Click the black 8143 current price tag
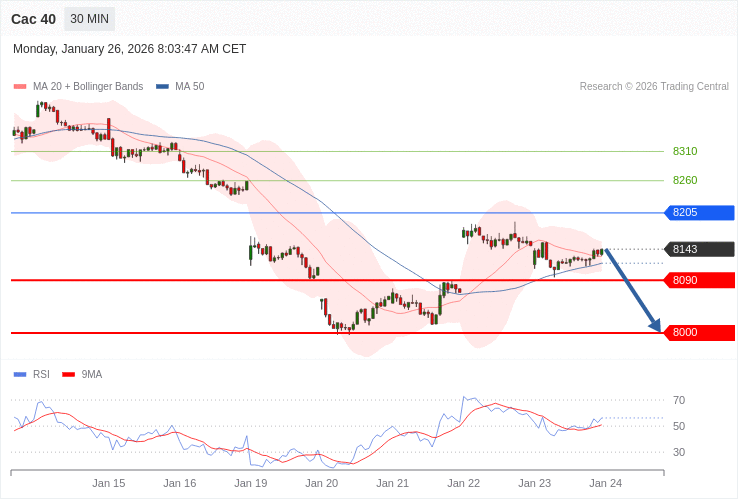The width and height of the screenshot is (738, 500). [x=699, y=249]
